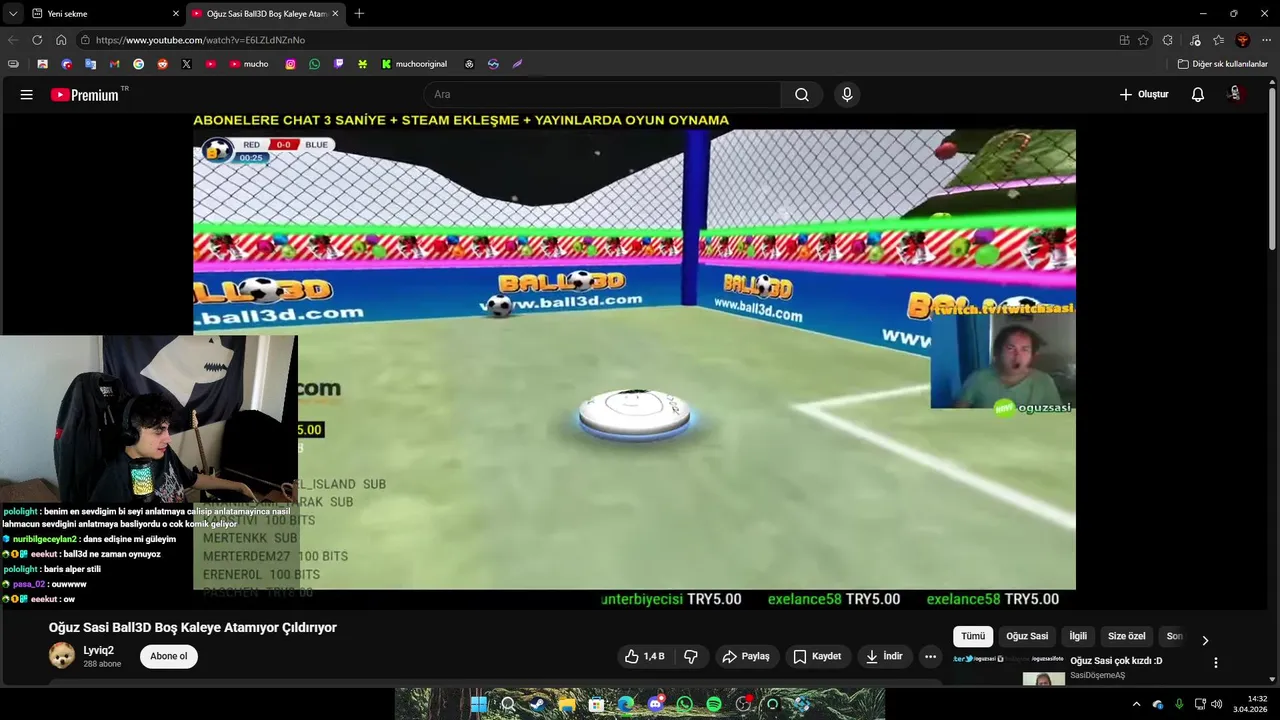The image size is (1280, 720).
Task: Open the YouTube guide hamburger menu
Action: [27, 95]
